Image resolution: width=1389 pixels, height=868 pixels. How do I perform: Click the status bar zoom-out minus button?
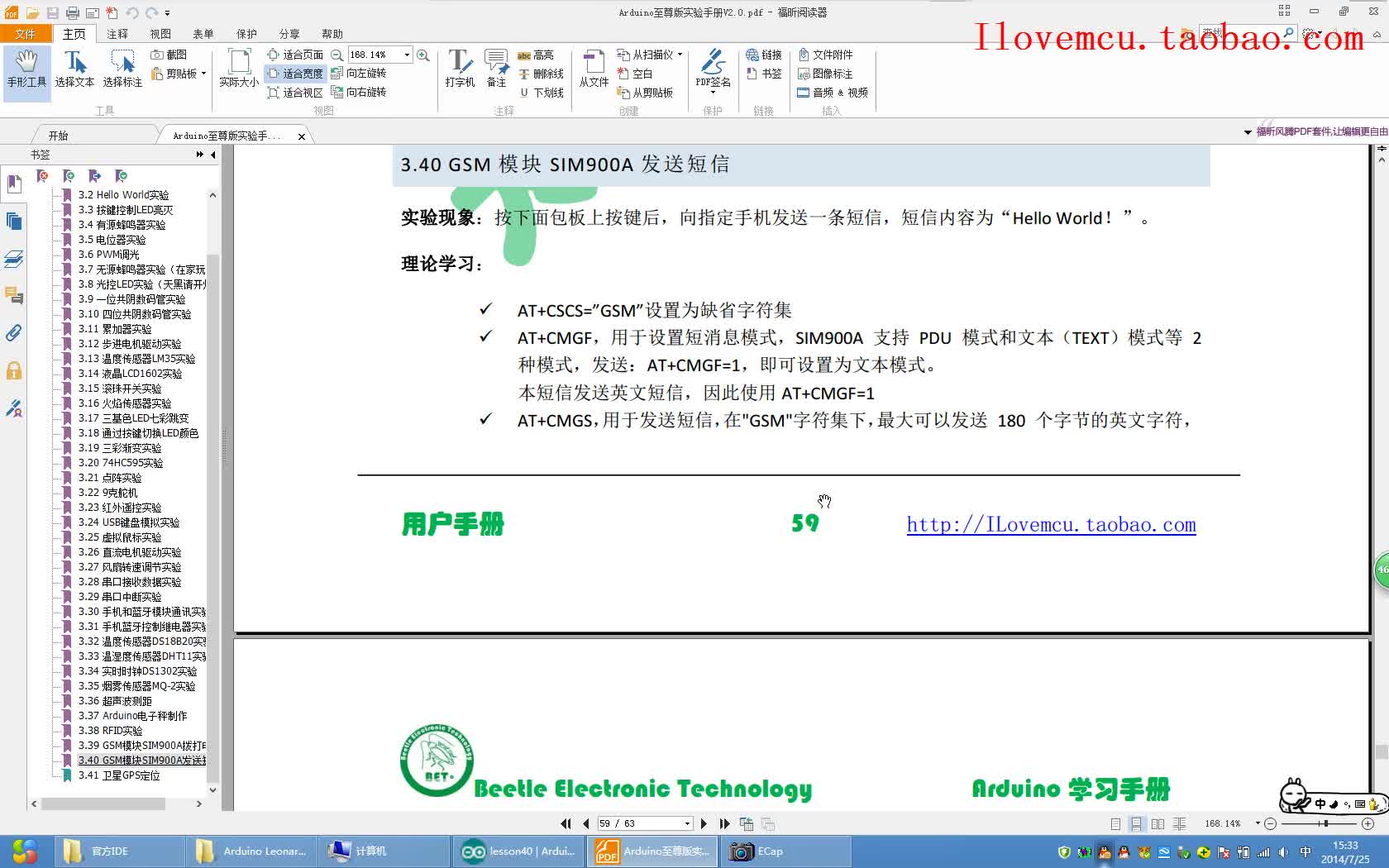(x=1271, y=823)
